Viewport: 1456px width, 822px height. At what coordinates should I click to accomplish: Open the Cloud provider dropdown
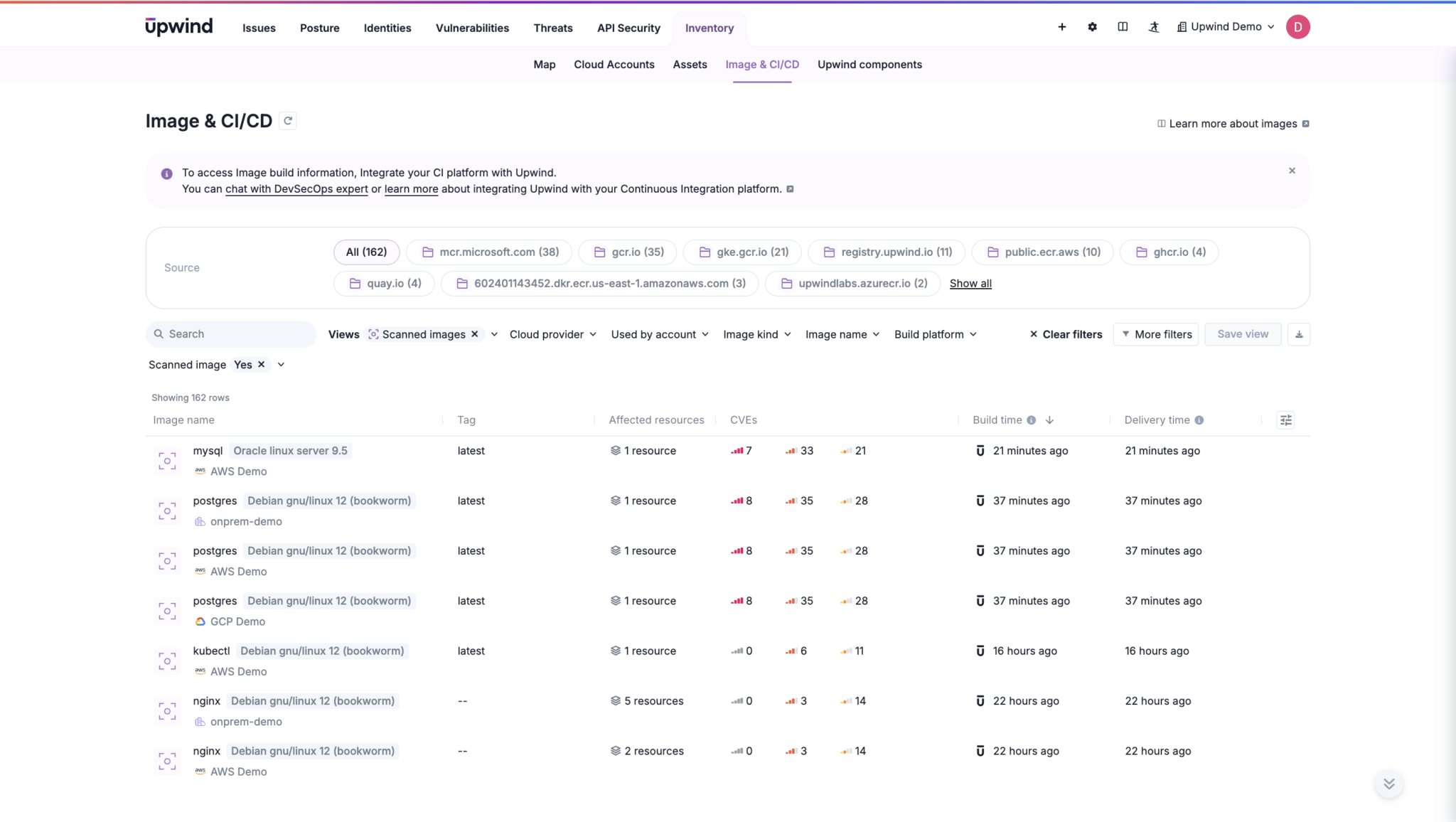[x=552, y=334]
